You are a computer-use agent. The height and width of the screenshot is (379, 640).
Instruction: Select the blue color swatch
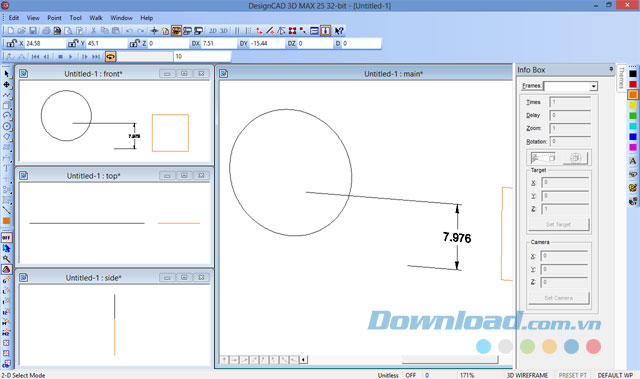[x=633, y=137]
